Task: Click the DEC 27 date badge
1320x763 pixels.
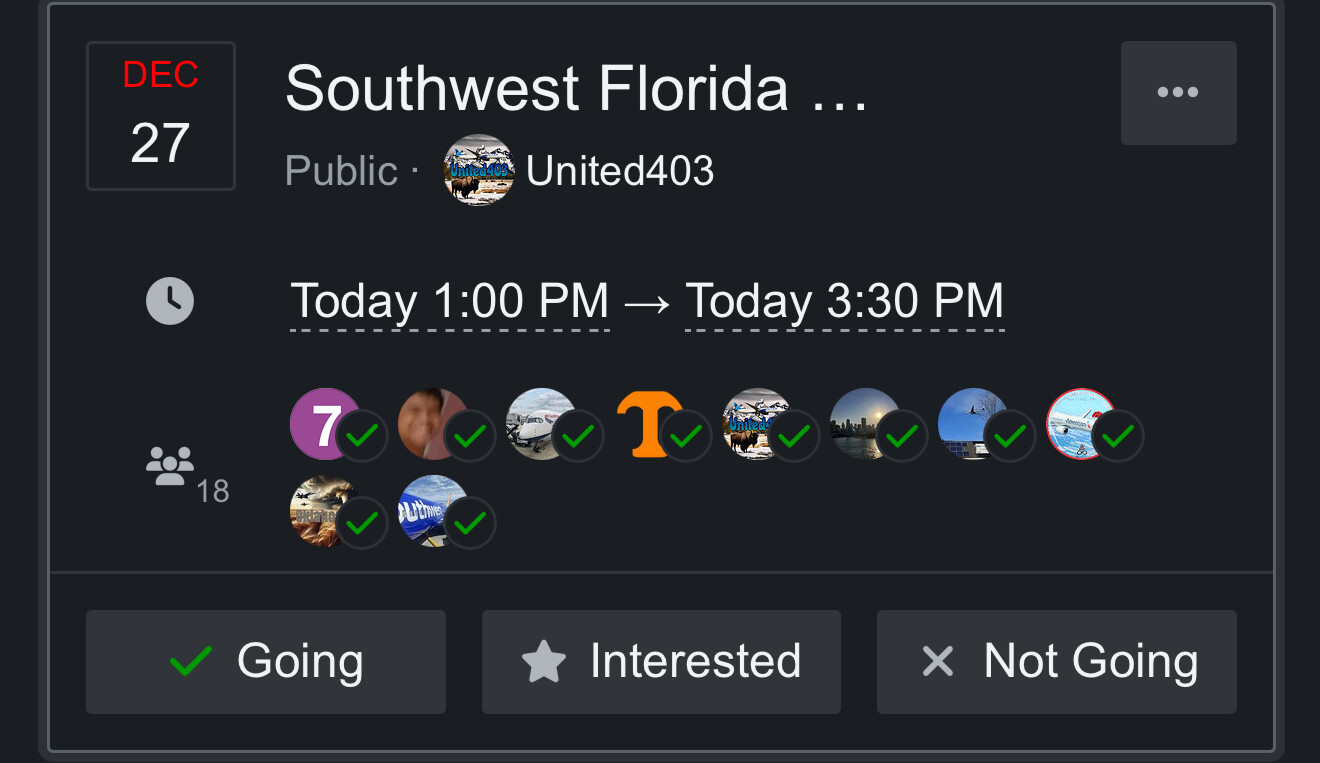Action: tap(161, 116)
